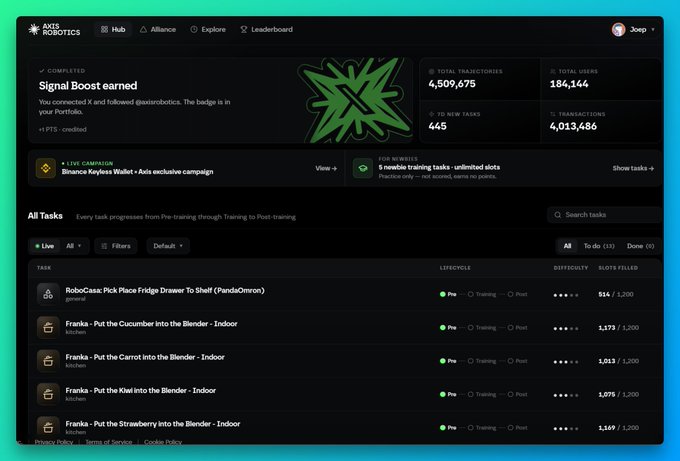Viewport: 680px width, 461px height.
Task: Open the Hub tab
Action: pos(113,29)
